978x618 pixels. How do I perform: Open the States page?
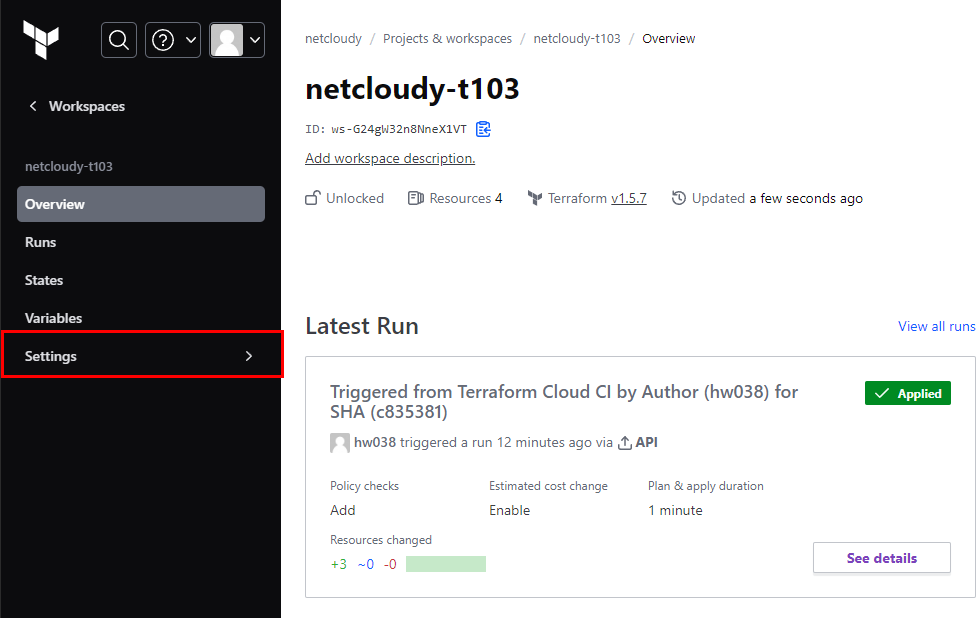pos(44,280)
